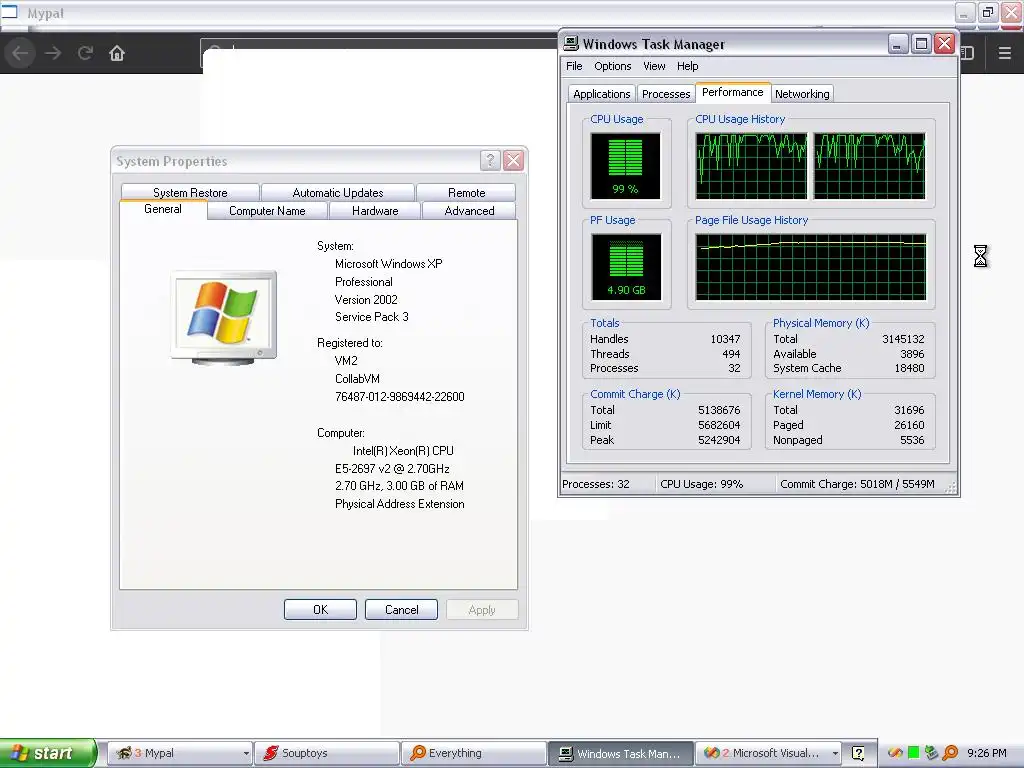Click the CPU Usage 99% meter

(x=625, y=166)
